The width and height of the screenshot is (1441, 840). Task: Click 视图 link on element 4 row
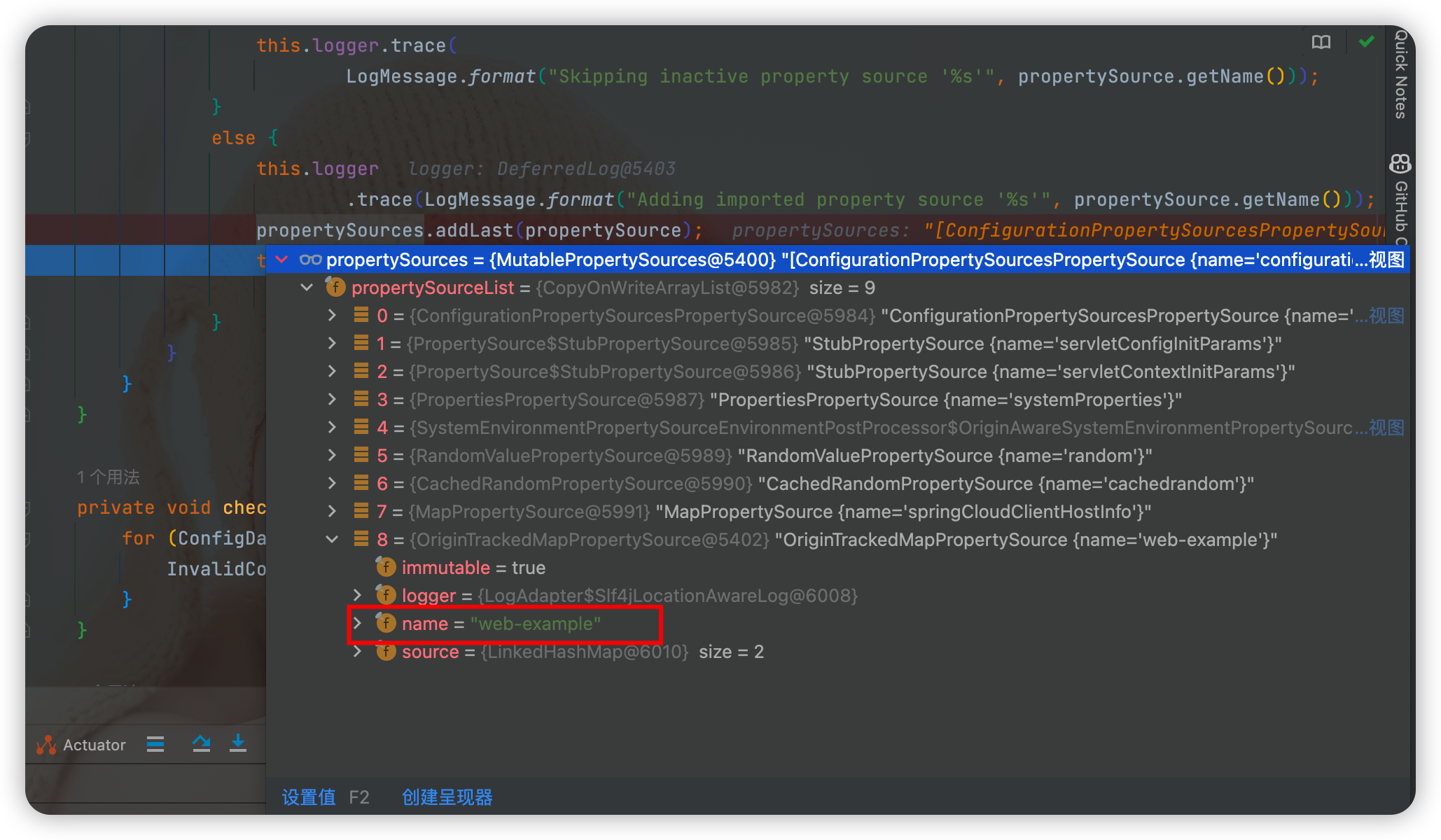coord(1387,428)
